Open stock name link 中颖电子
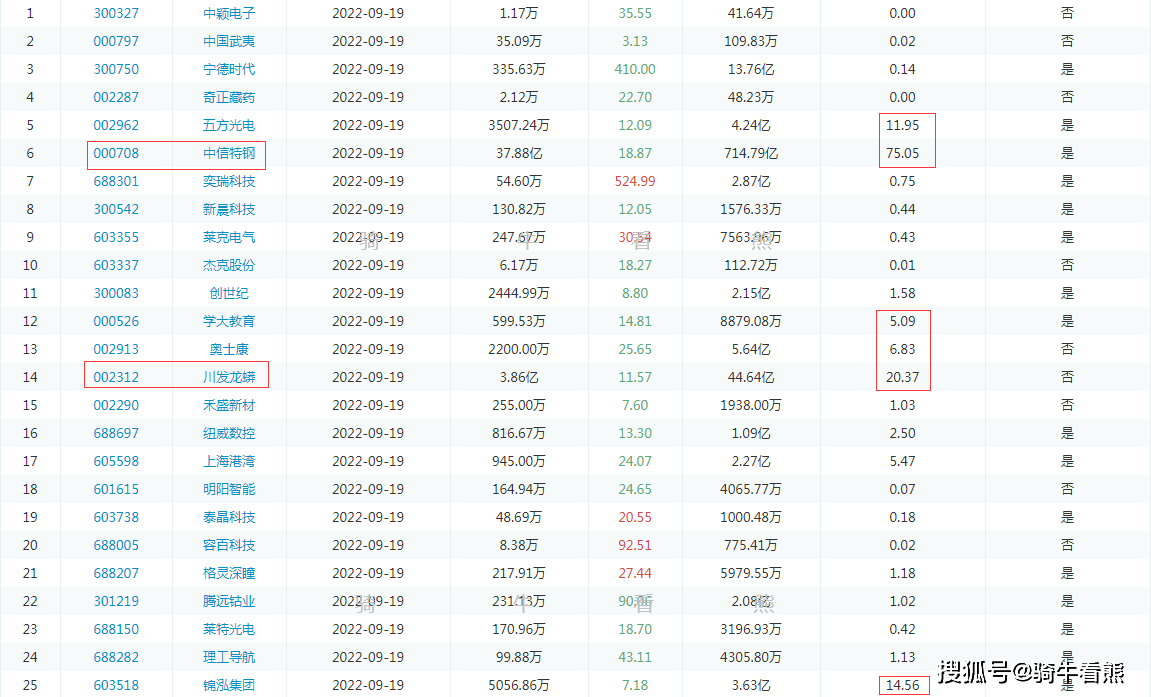The image size is (1151, 697). pyautogui.click(x=229, y=13)
